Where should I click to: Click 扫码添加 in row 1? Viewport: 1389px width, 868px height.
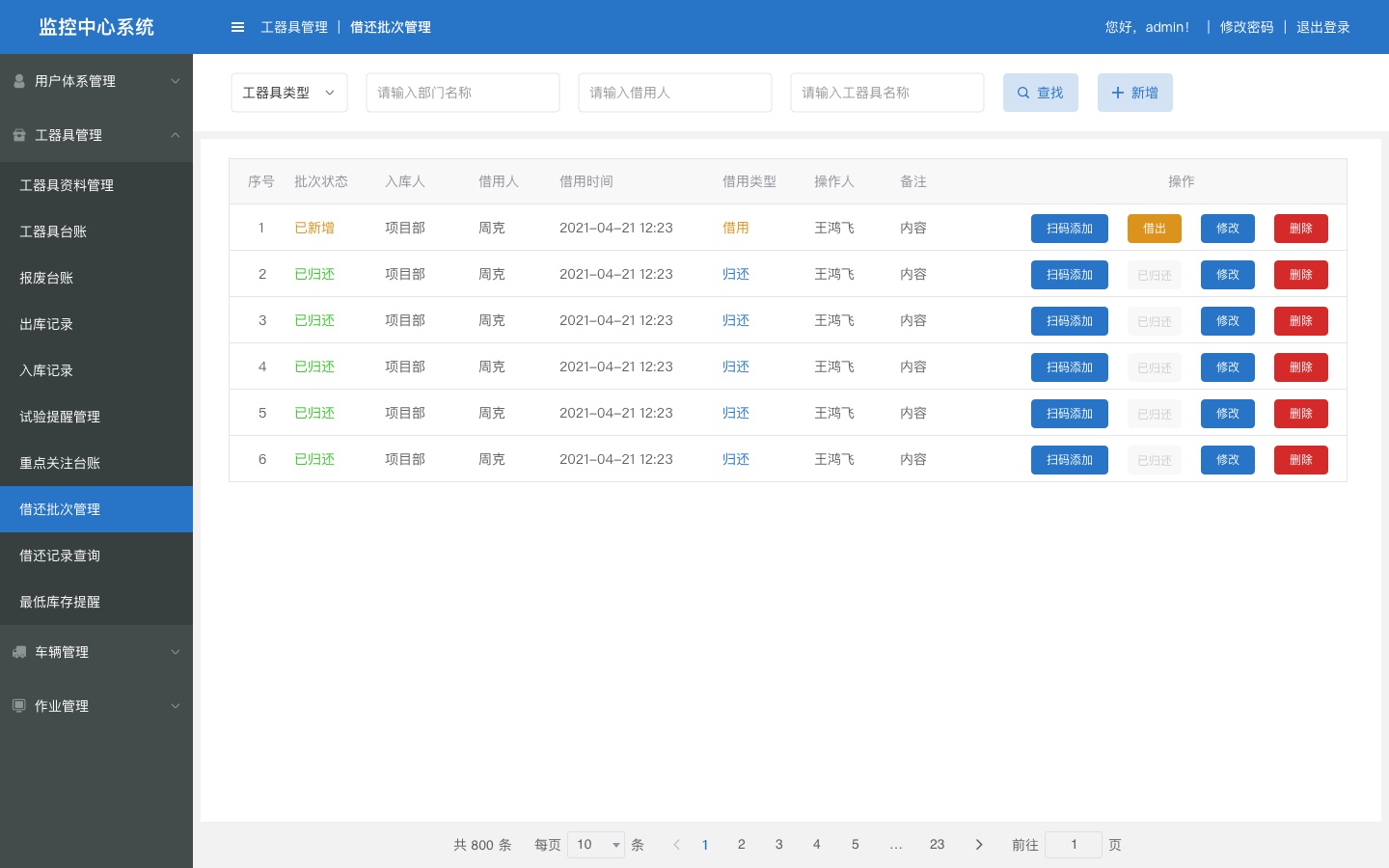tap(1070, 229)
